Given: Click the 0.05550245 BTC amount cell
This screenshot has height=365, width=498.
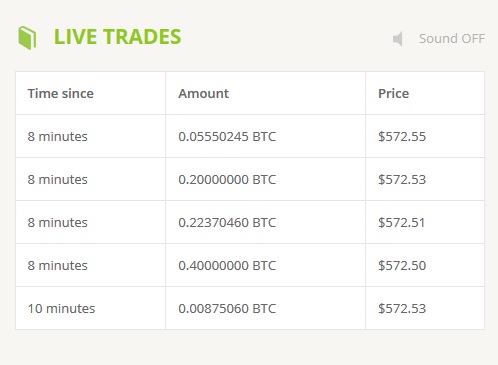Looking at the screenshot, I should [x=265, y=136].
